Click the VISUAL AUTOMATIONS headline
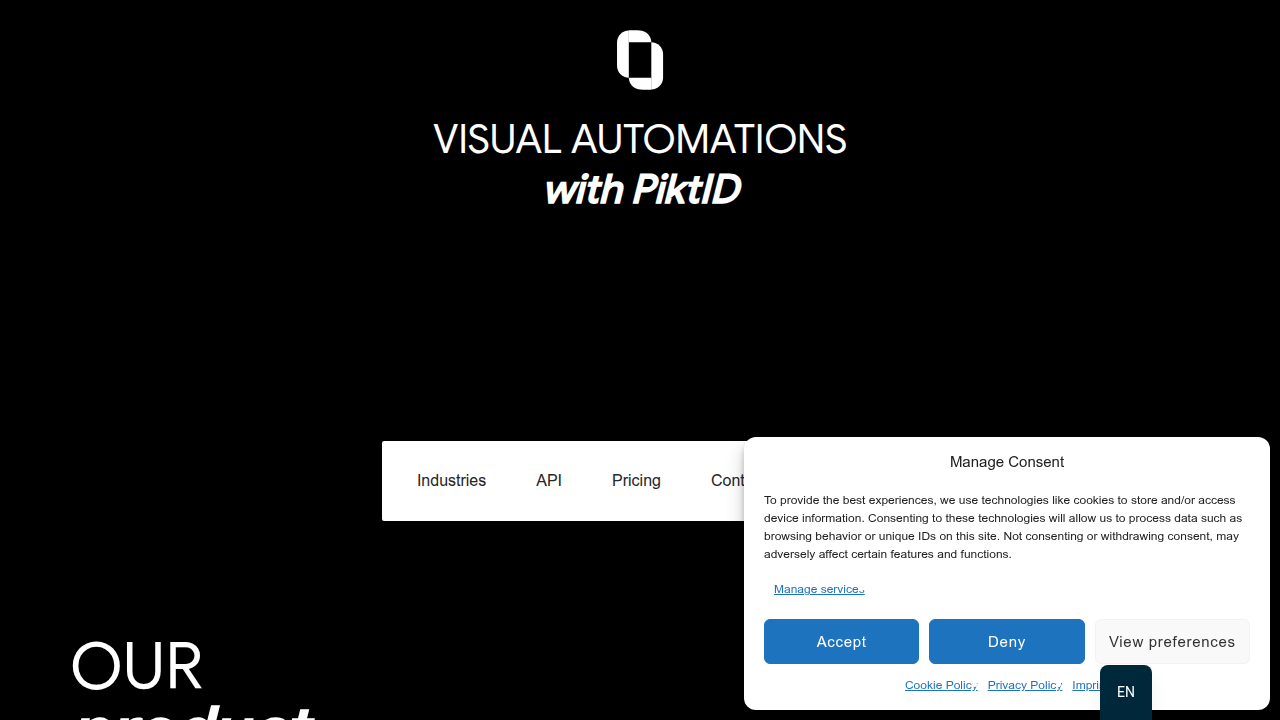Image resolution: width=1280 pixels, height=720 pixels. (640, 139)
